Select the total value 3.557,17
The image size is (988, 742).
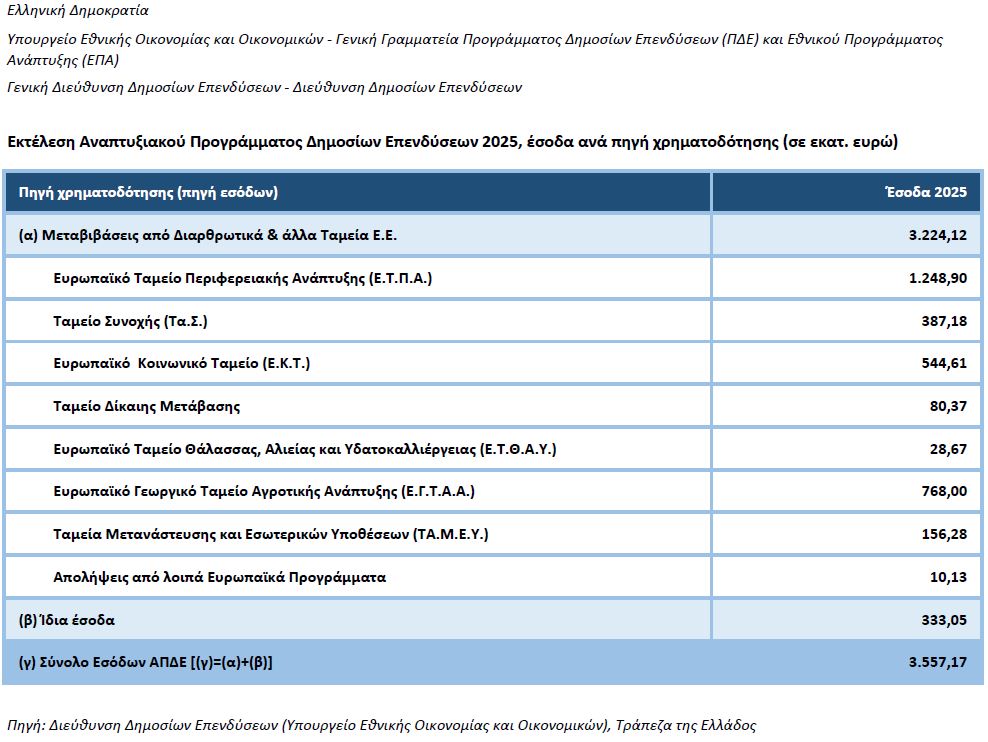click(937, 662)
